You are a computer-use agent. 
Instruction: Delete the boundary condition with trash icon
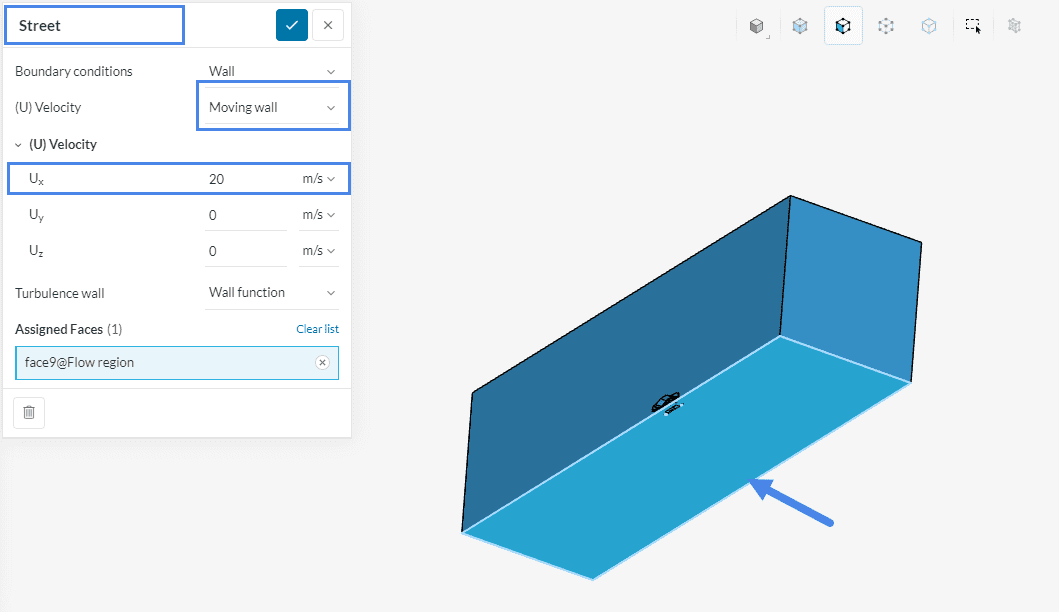tap(29, 412)
